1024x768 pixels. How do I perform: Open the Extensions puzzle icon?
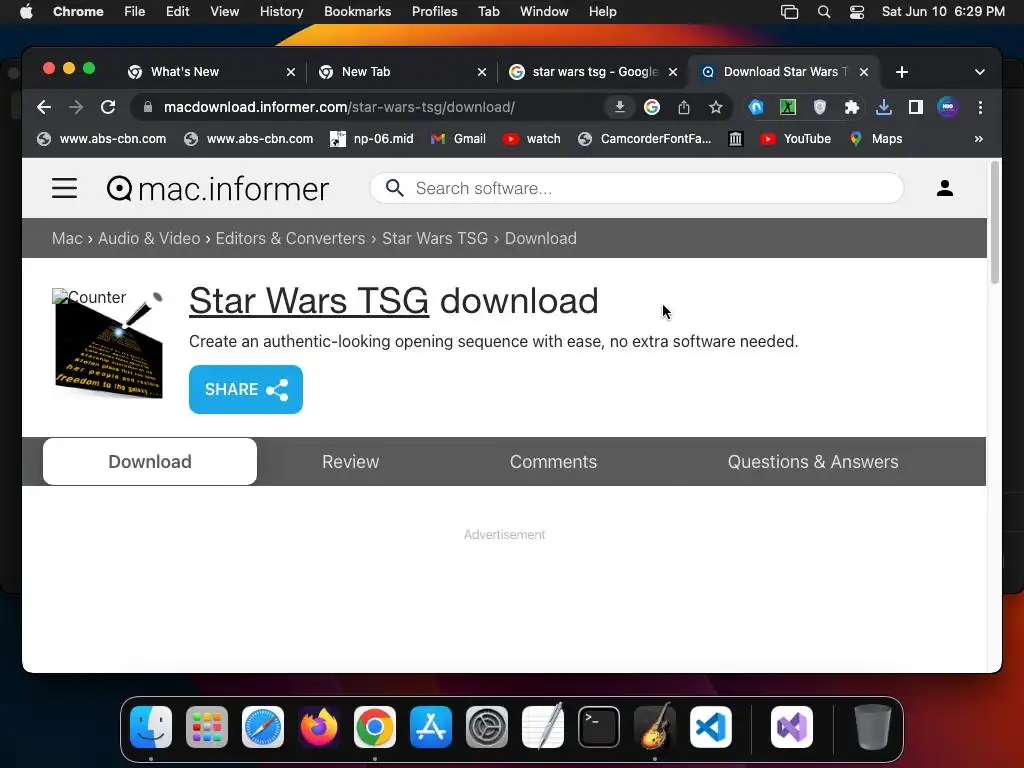pos(852,107)
